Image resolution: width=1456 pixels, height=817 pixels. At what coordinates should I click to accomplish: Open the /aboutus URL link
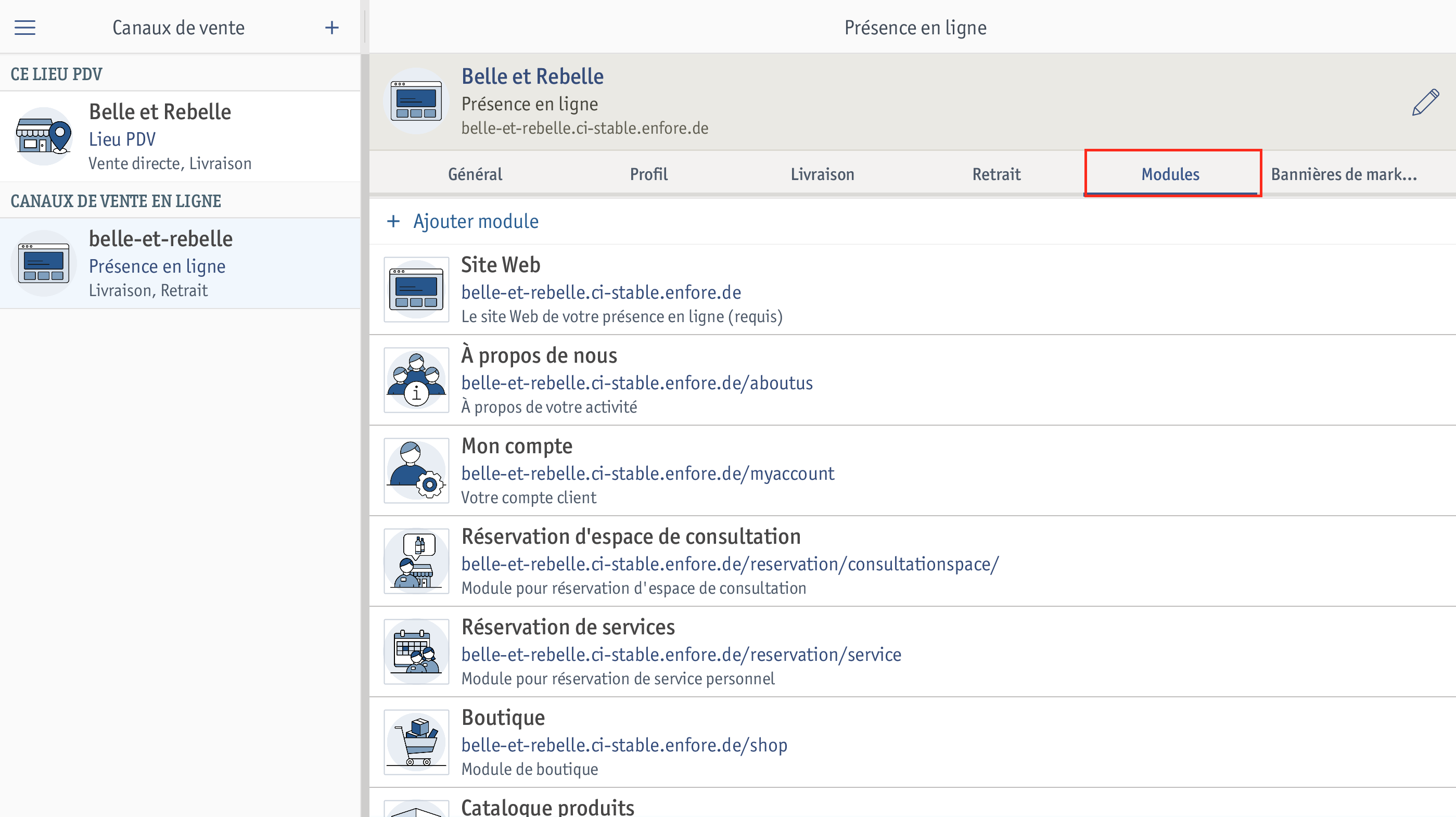tap(637, 383)
